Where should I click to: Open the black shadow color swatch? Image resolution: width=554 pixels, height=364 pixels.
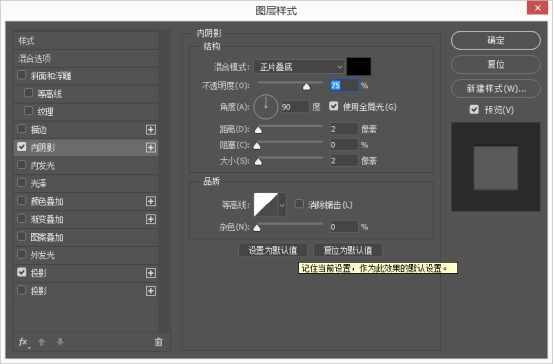(359, 66)
